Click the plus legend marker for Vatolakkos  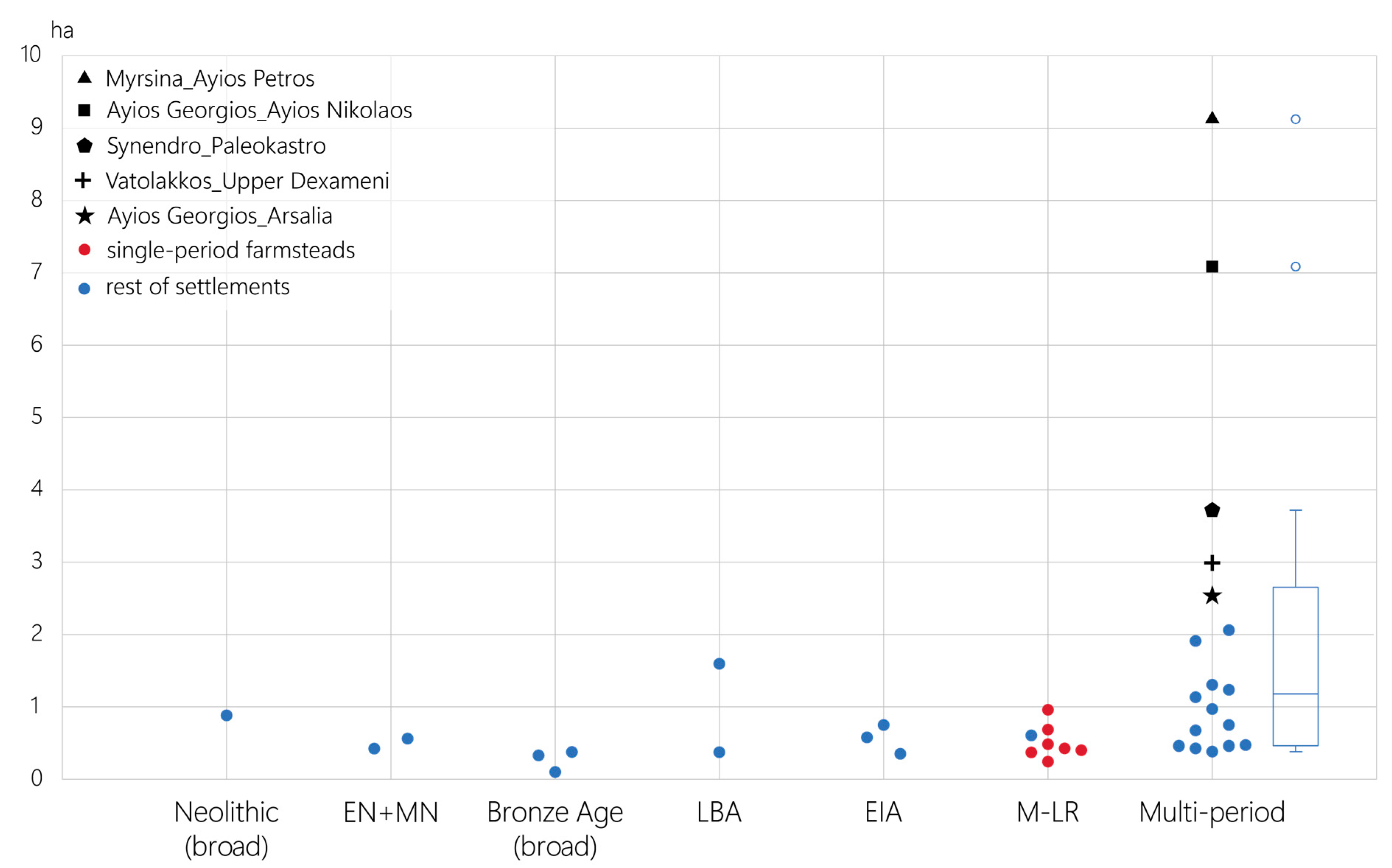pos(83,180)
